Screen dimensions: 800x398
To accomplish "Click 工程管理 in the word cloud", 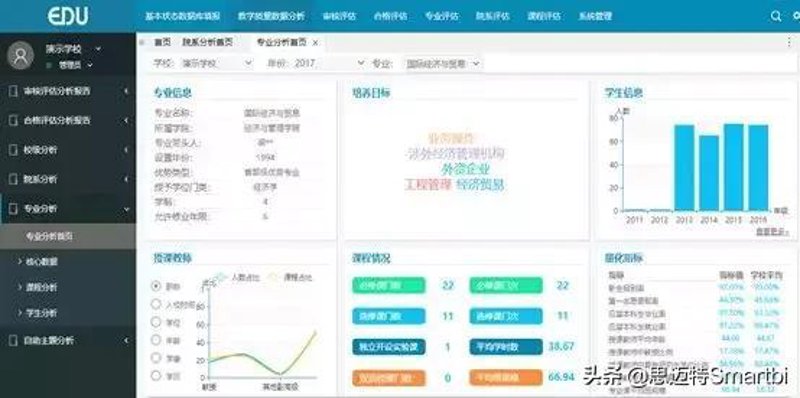I will [x=429, y=184].
